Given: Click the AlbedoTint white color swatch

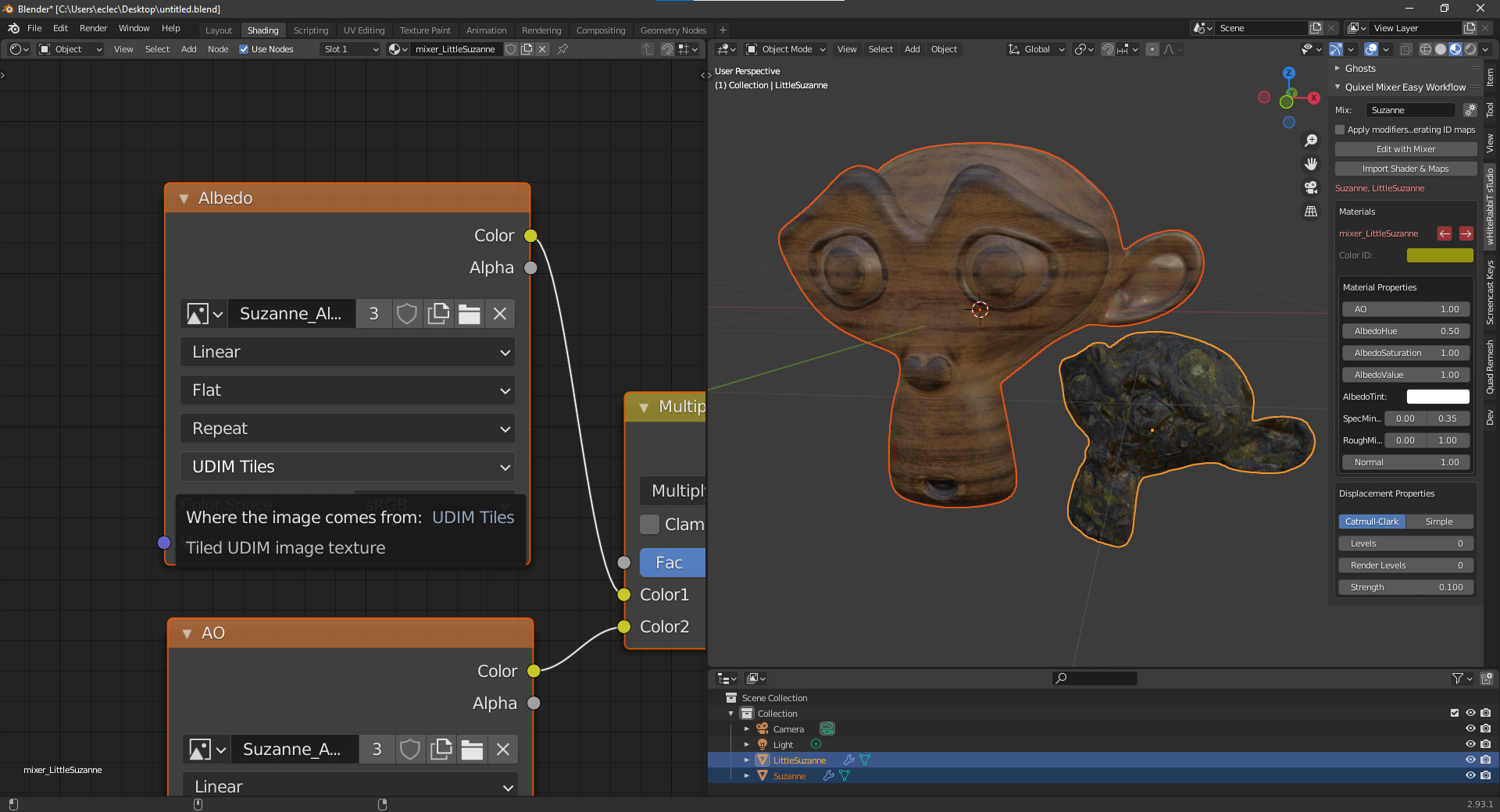Looking at the screenshot, I should click(x=1437, y=397).
